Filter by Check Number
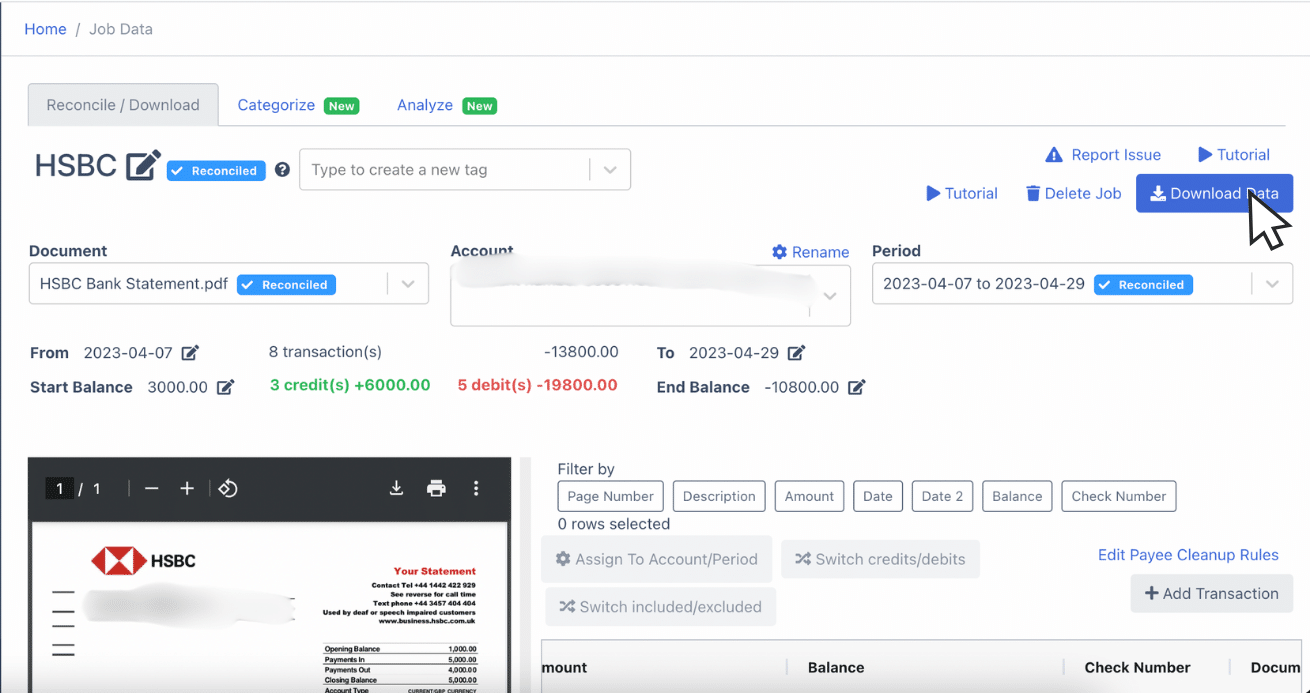This screenshot has width=1310, height=693. click(1119, 496)
